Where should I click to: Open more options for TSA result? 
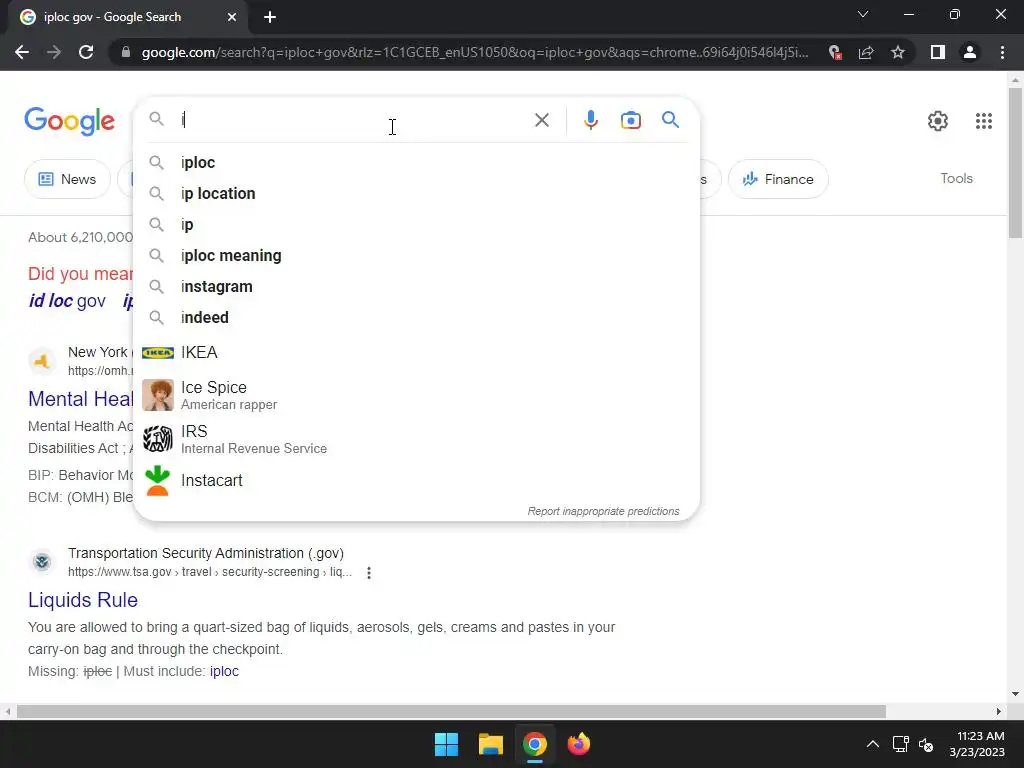pyautogui.click(x=369, y=573)
